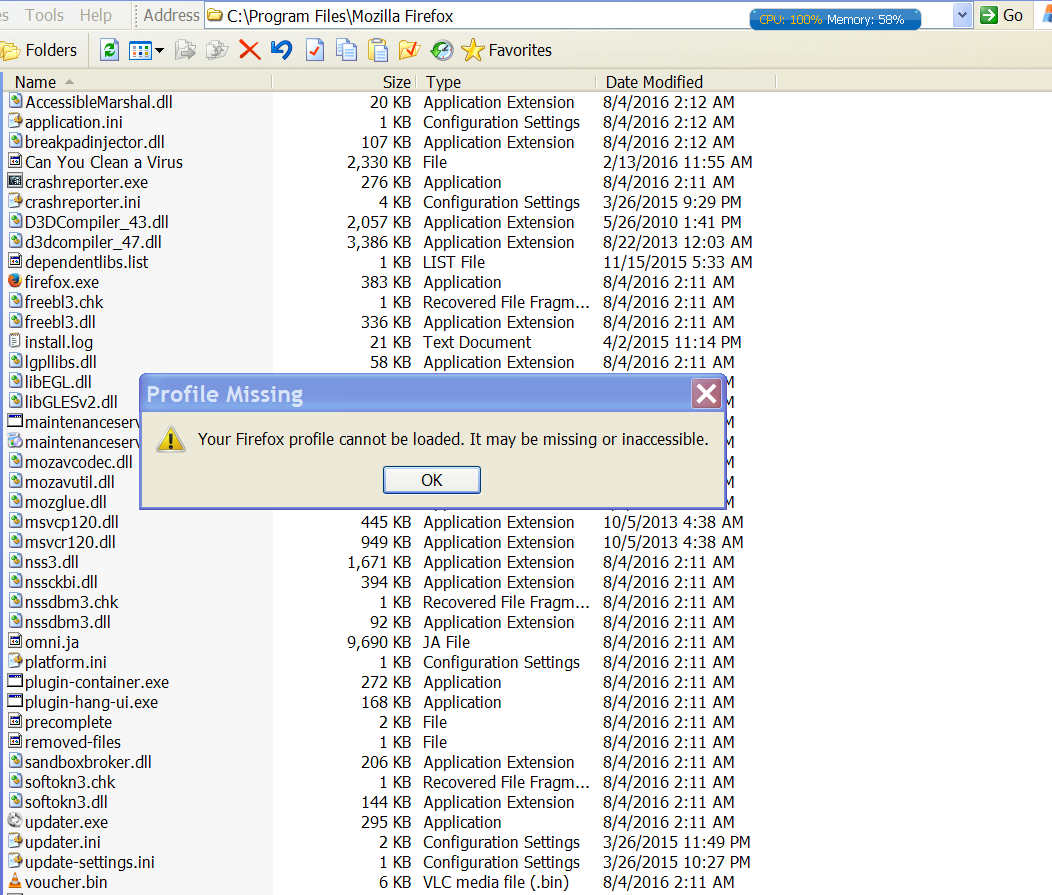This screenshot has width=1052, height=895.
Task: Click the firefox.exe Firefox logo icon
Action: (x=15, y=280)
